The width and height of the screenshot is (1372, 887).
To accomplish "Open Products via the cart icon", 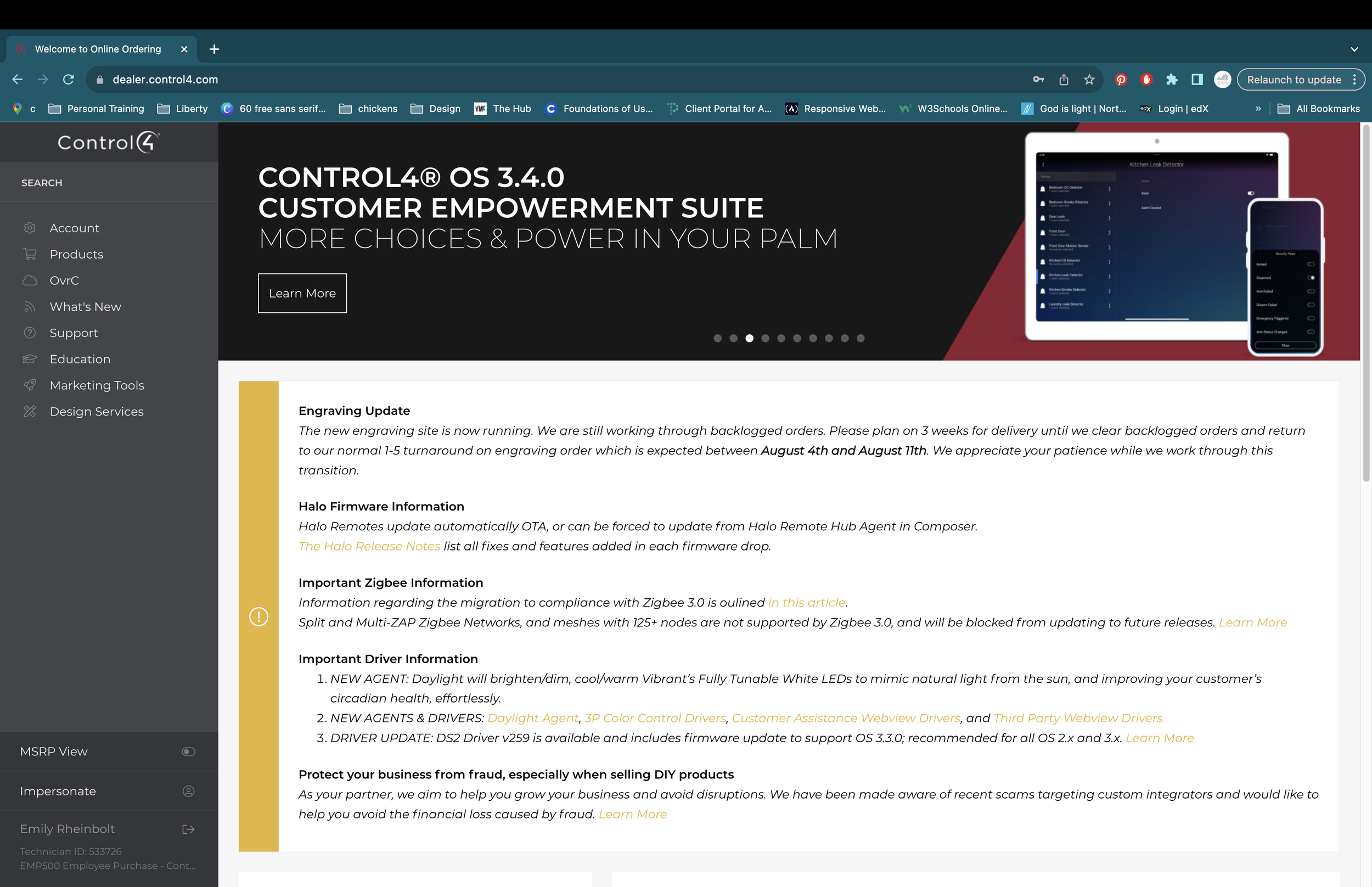I will pyautogui.click(x=30, y=254).
